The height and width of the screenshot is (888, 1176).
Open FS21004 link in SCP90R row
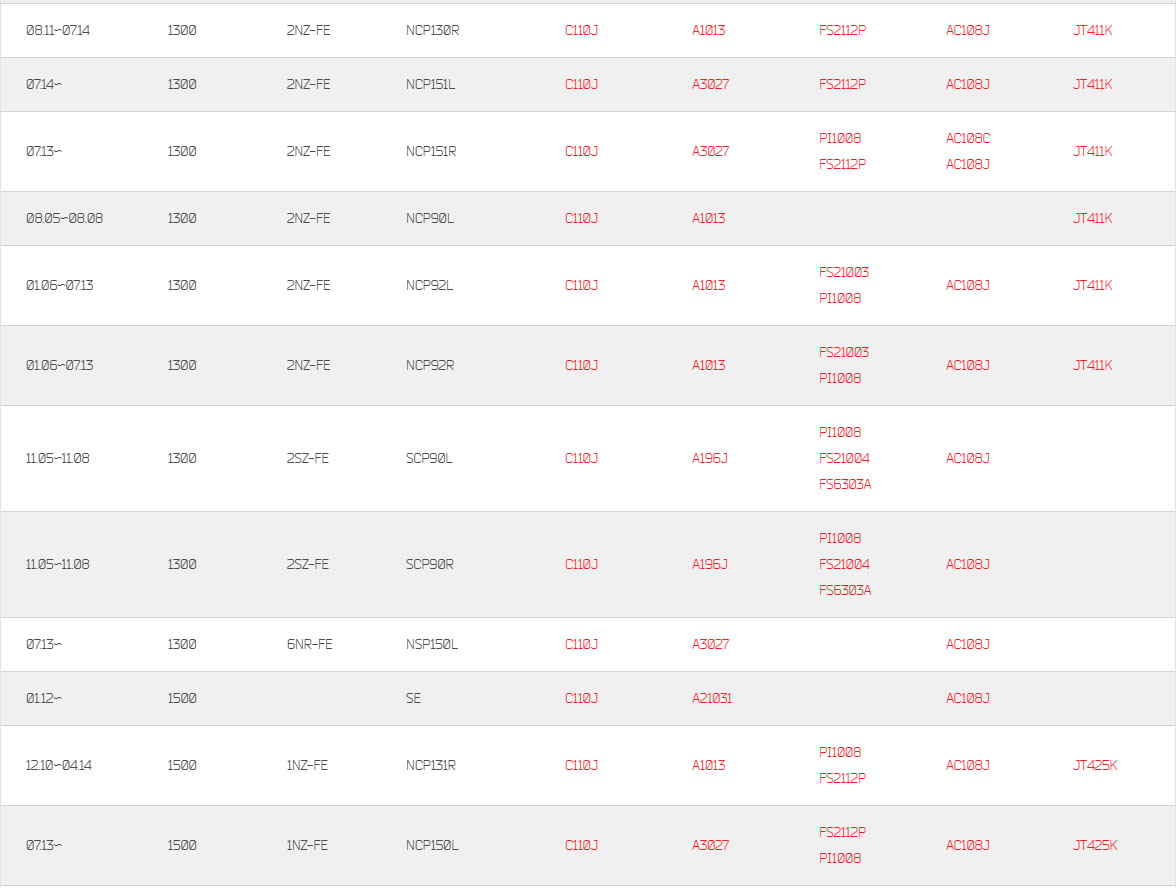844,565
